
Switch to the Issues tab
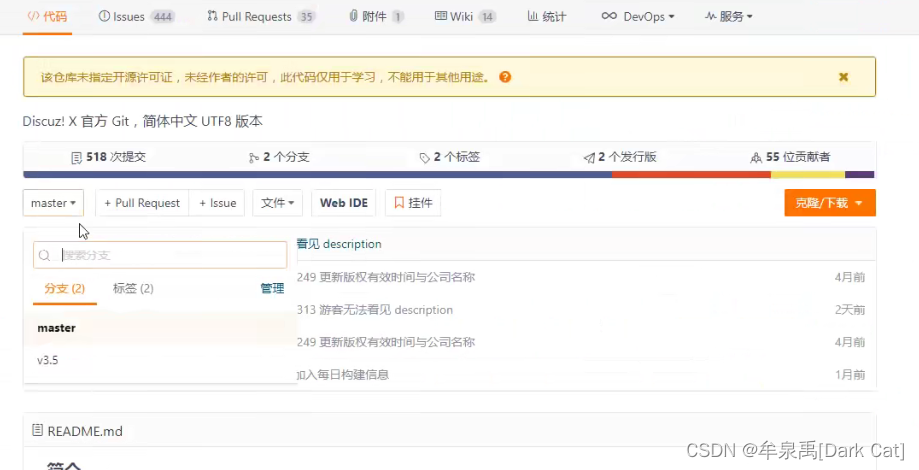pos(137,16)
